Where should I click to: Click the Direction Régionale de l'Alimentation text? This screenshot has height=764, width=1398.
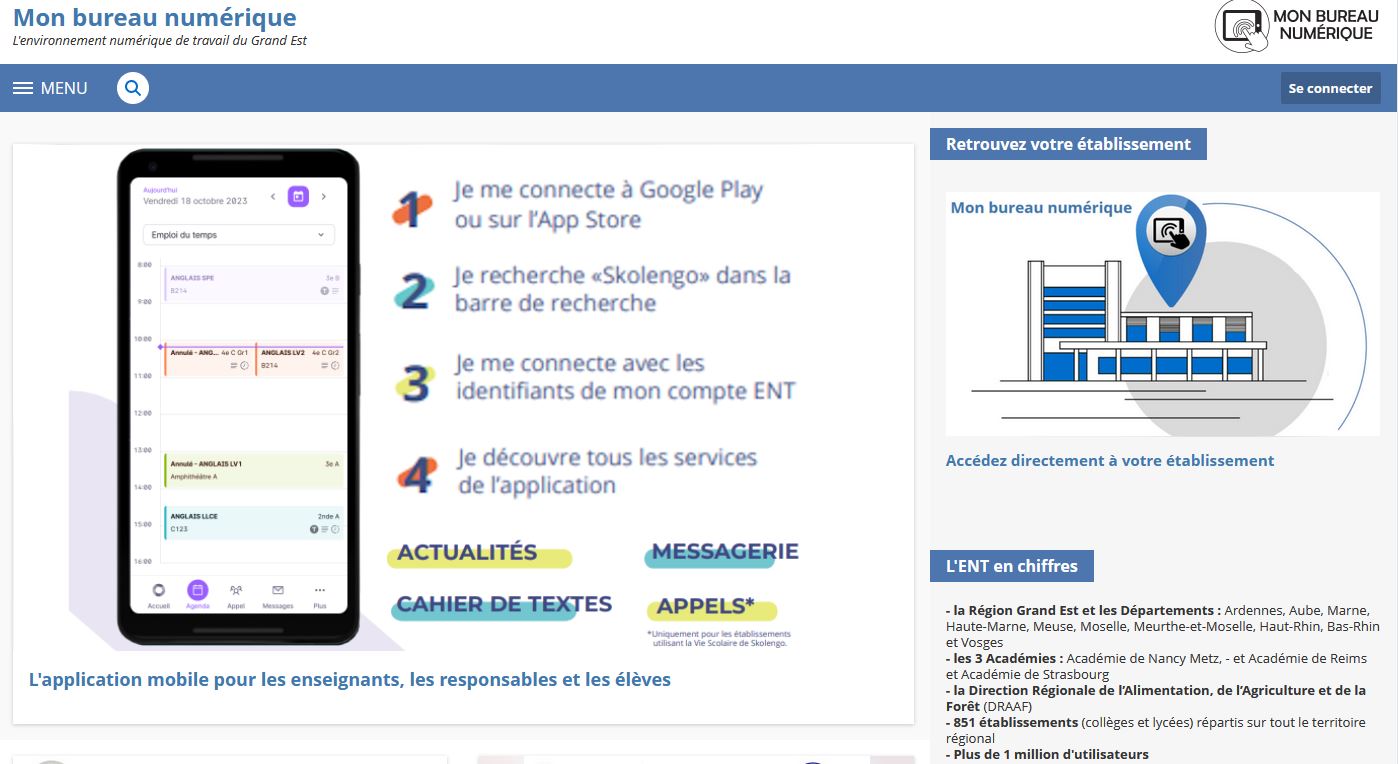point(1156,698)
